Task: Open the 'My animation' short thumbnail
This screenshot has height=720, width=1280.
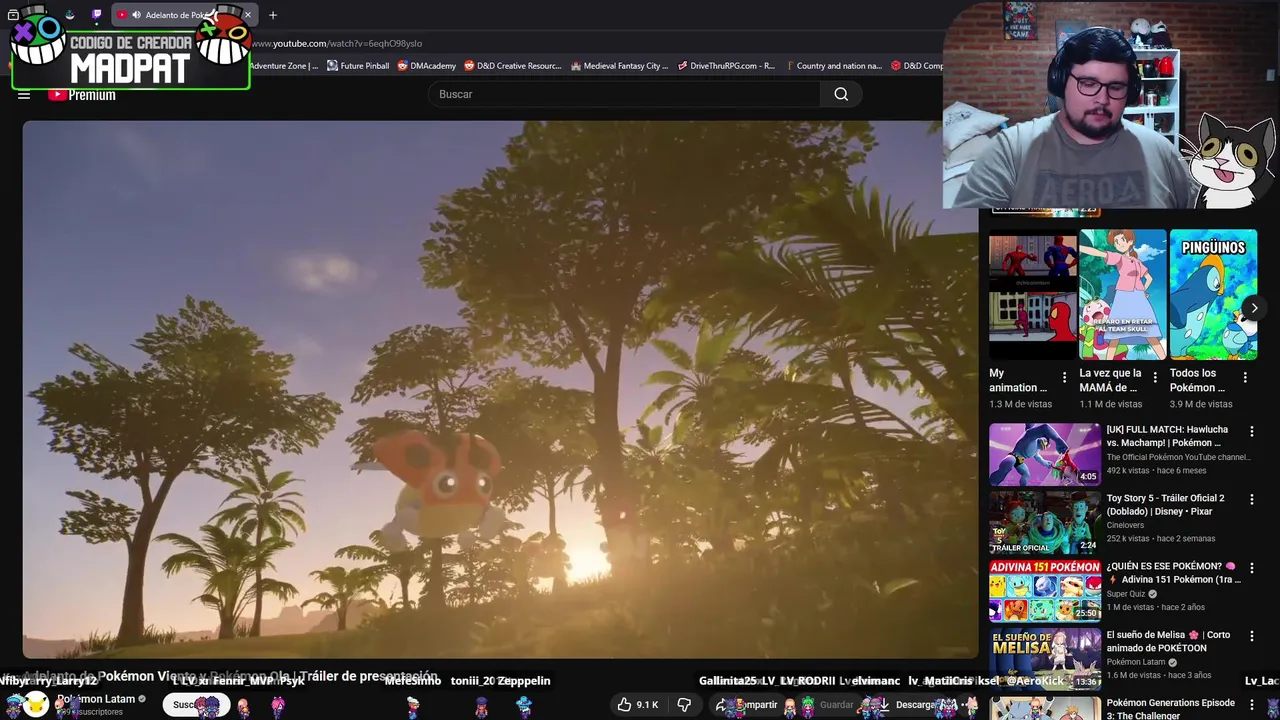Action: pyautogui.click(x=1033, y=295)
